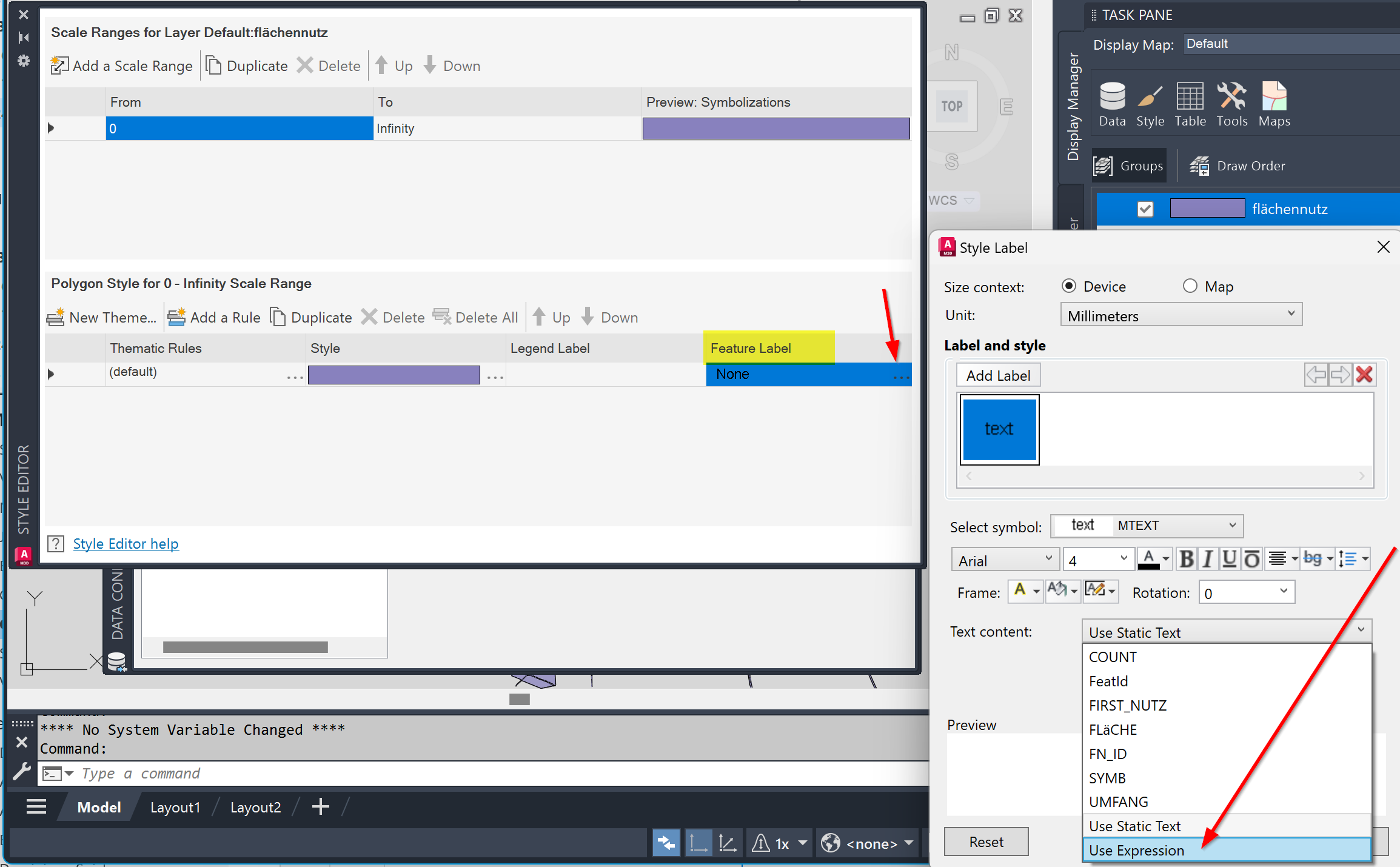1400x867 pixels.
Task: Open Select symbol MTEXT dropdown
Action: click(1147, 526)
